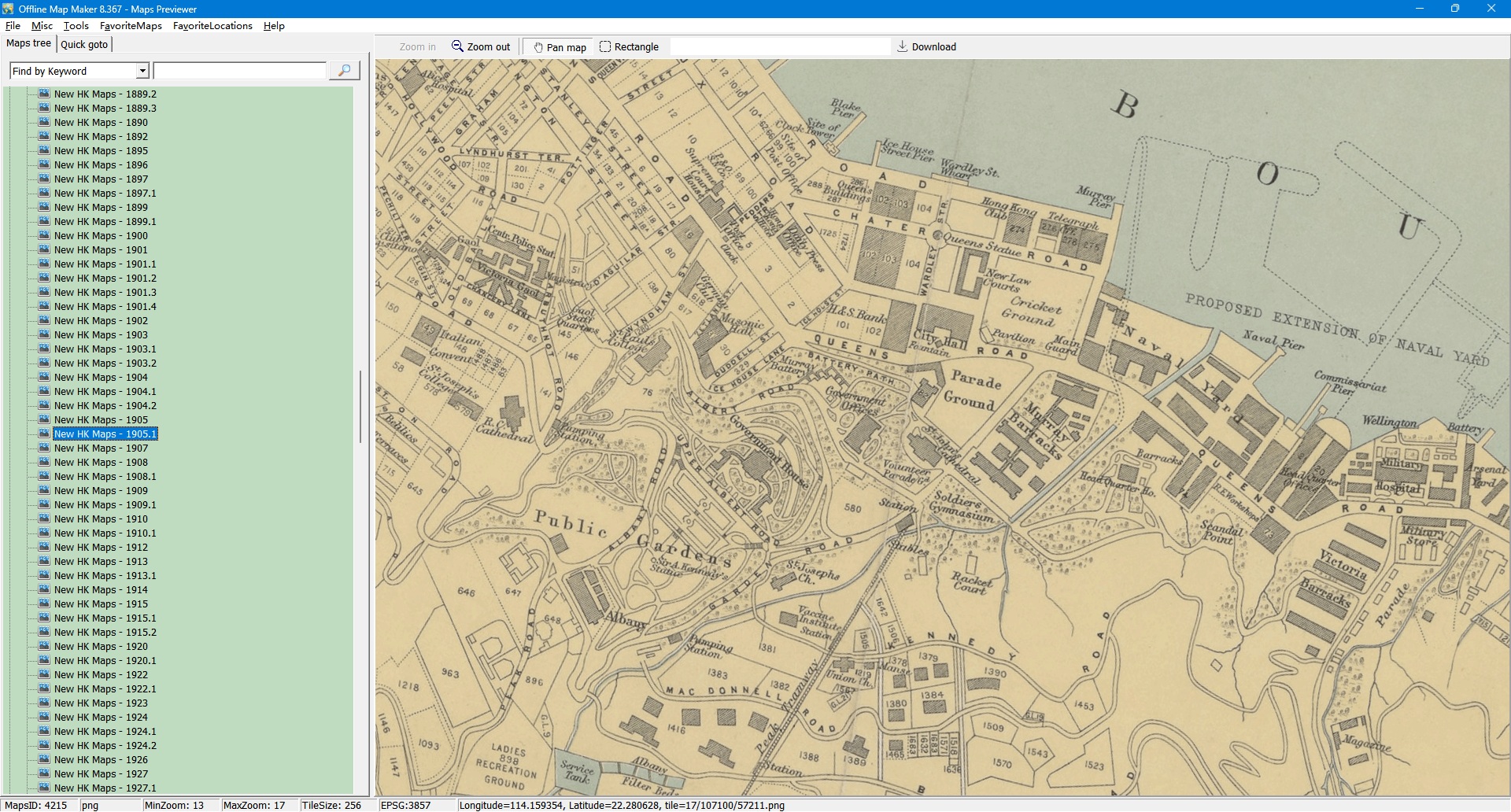Open the Find by Keyword dropdown
The width and height of the screenshot is (1511, 812).
coord(142,71)
